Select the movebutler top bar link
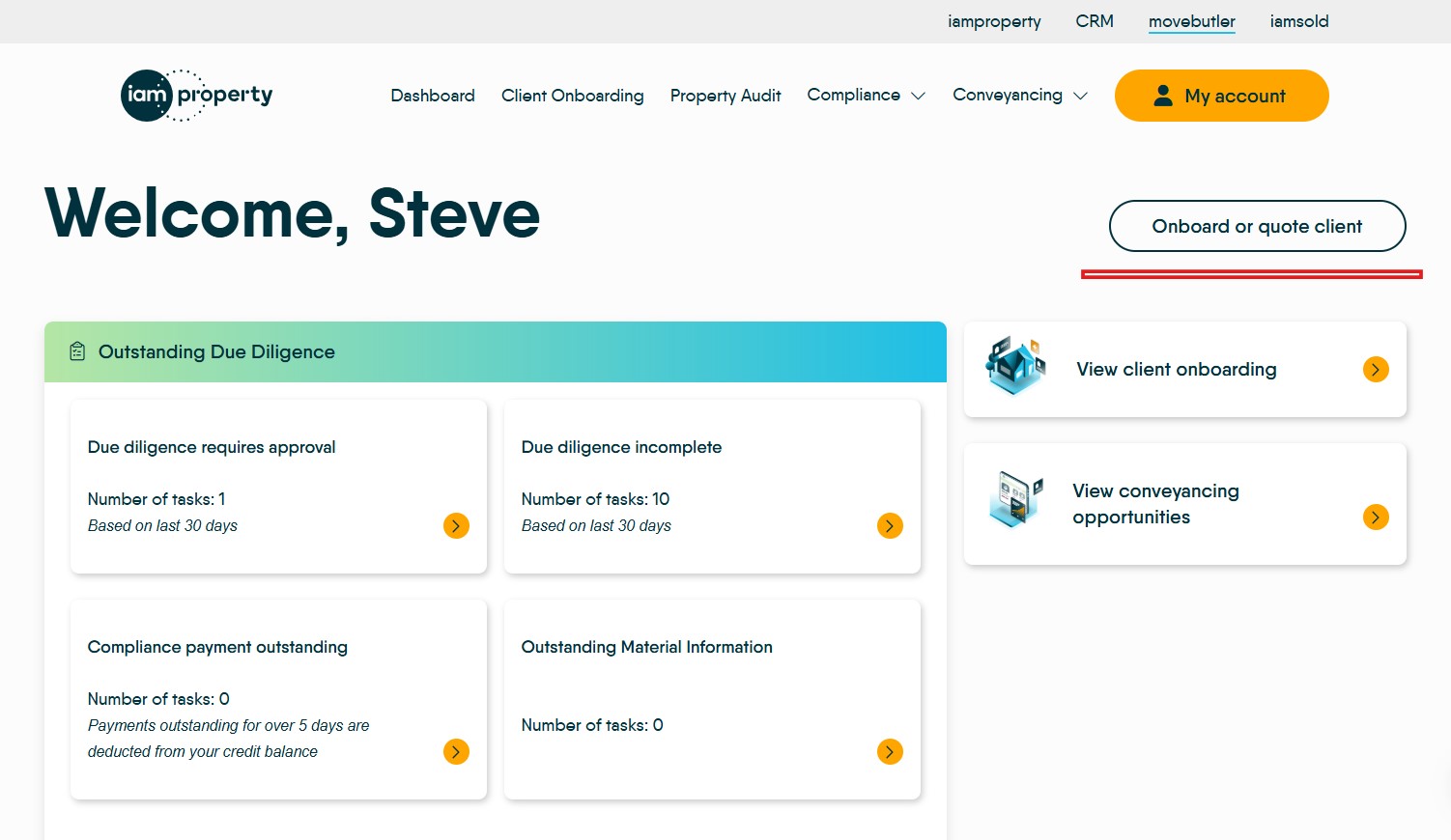 tap(1191, 21)
